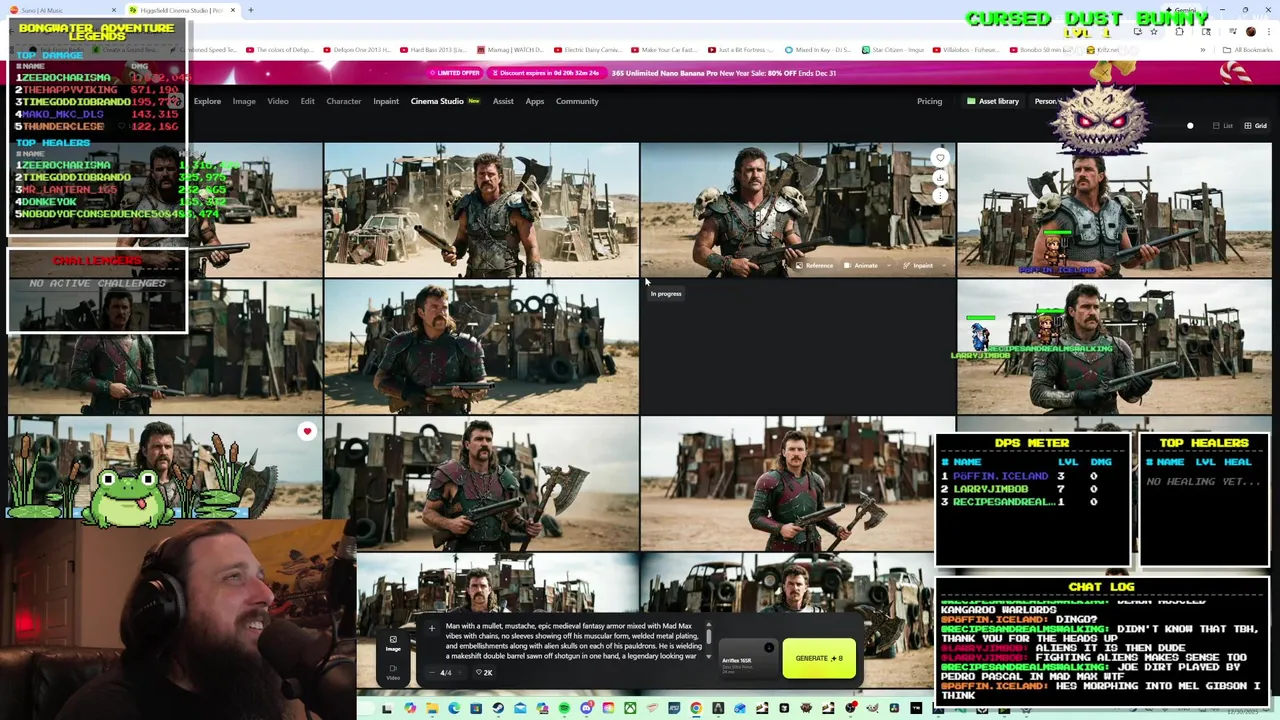Open the Pricing link
This screenshot has height=720, width=1280.
pyautogui.click(x=929, y=101)
